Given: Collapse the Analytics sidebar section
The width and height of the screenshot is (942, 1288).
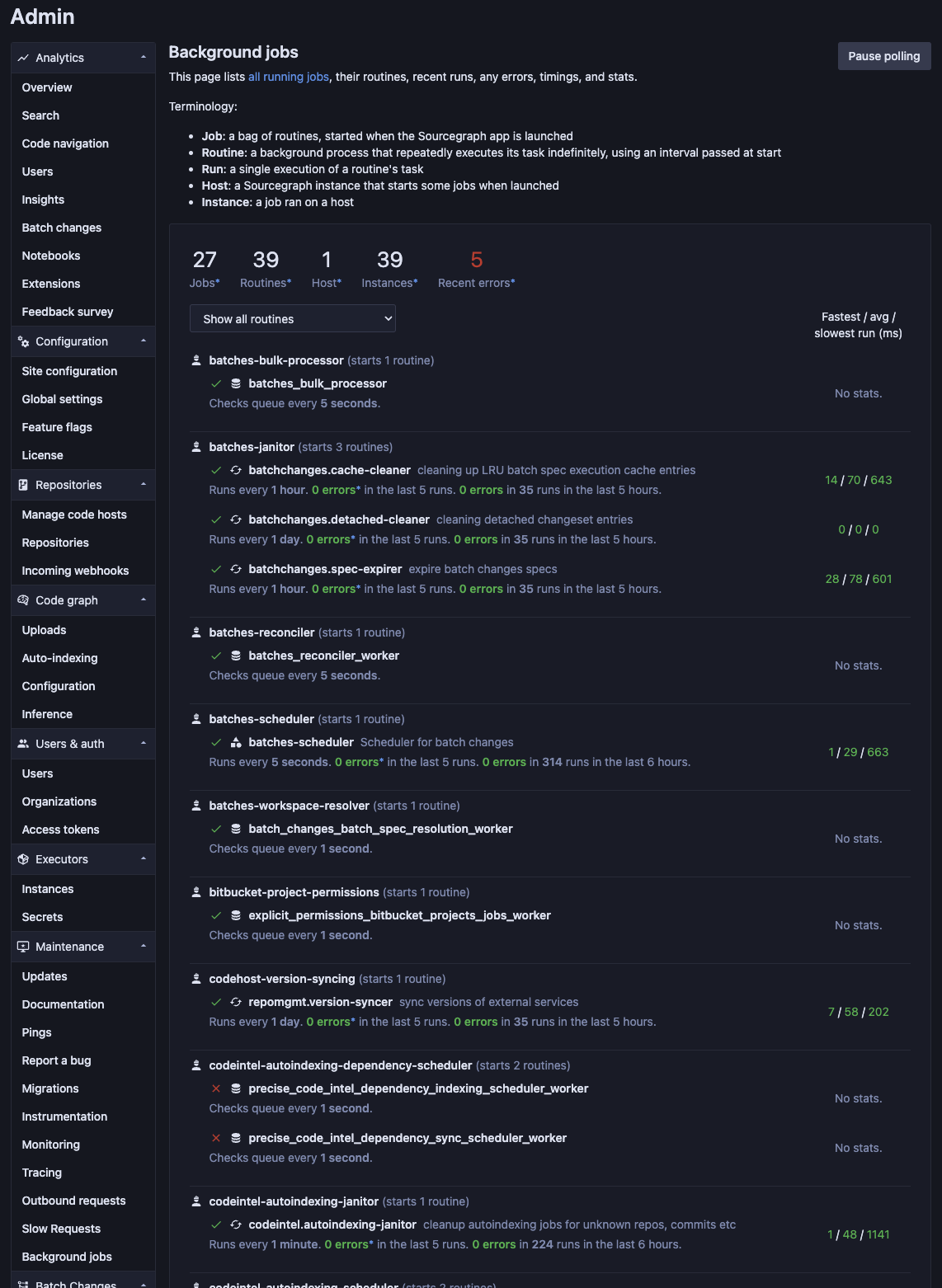Looking at the screenshot, I should coord(144,57).
